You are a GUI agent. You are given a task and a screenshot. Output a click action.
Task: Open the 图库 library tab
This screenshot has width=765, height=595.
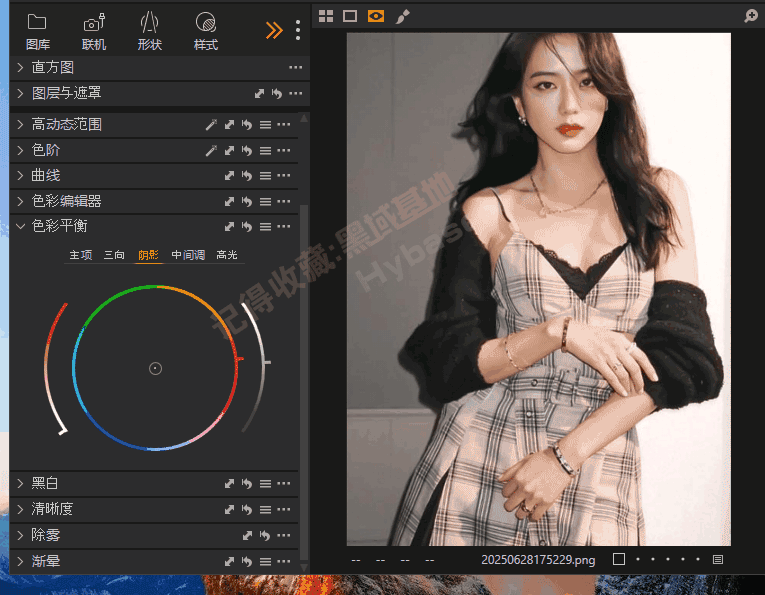[38, 32]
